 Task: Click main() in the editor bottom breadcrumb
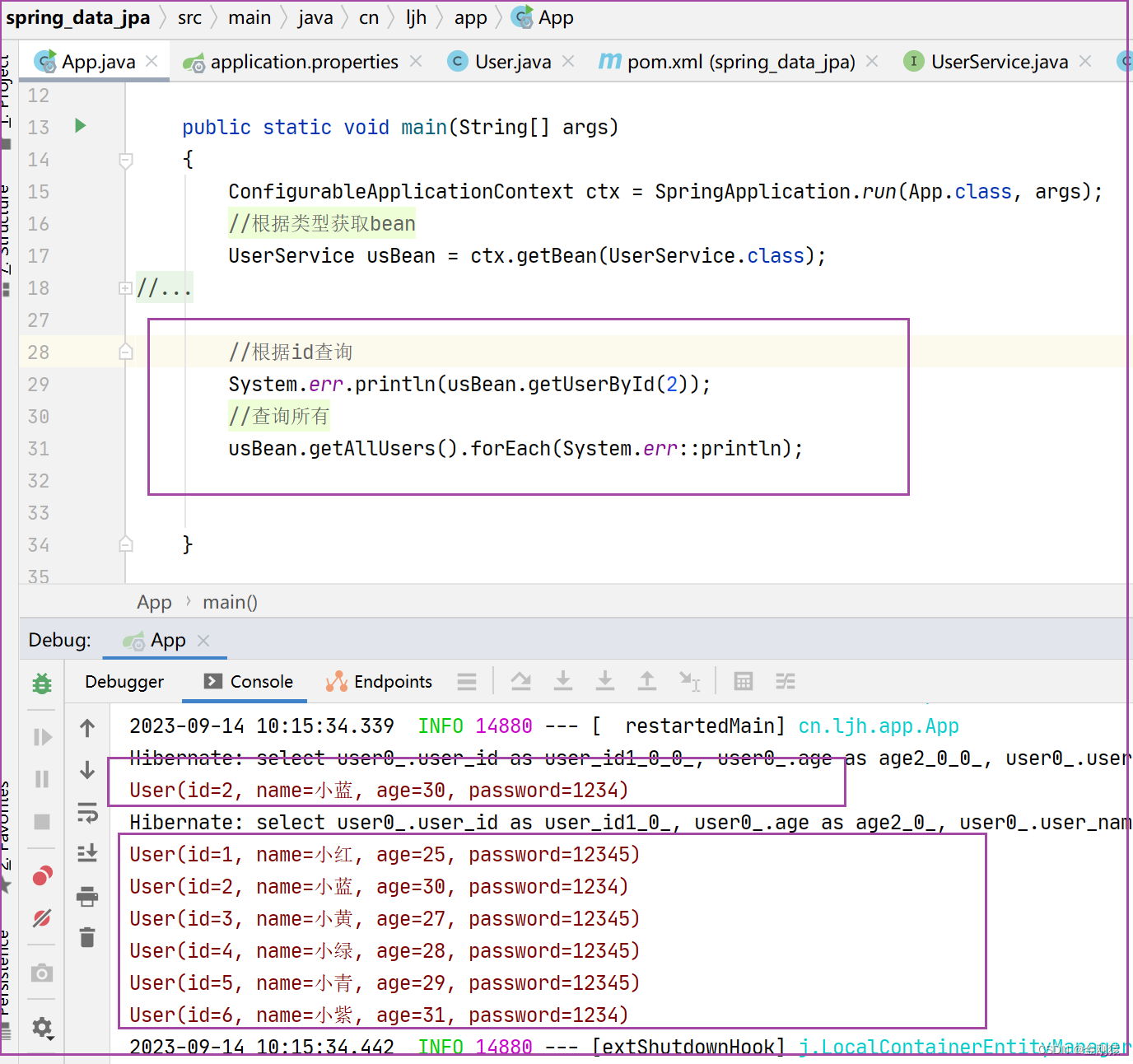point(230,602)
